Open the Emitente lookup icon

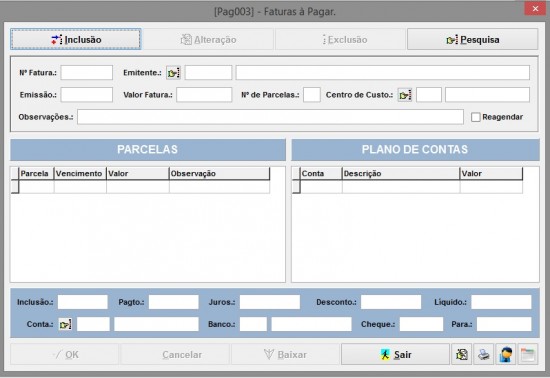coord(173,73)
